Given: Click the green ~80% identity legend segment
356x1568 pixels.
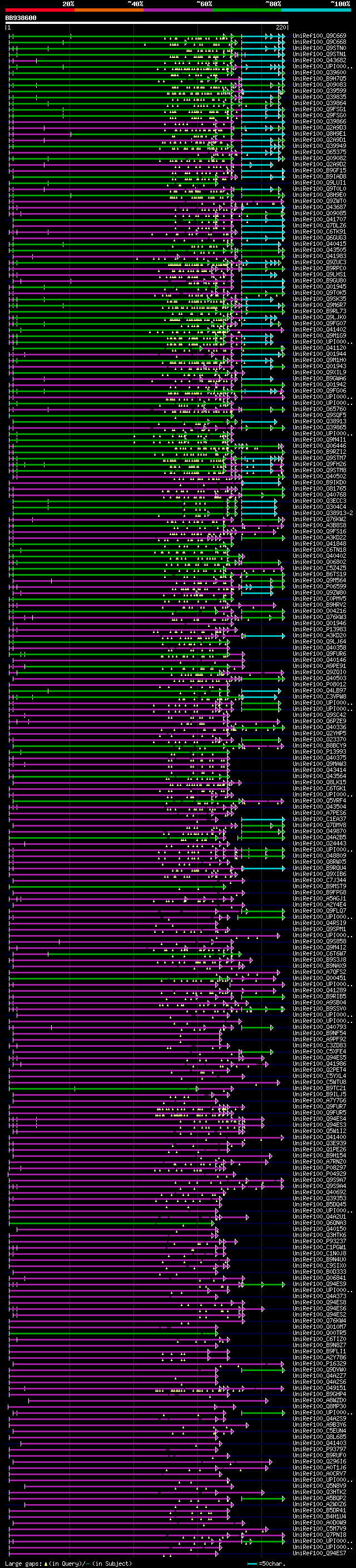Looking at the screenshot, I should (x=247, y=10).
